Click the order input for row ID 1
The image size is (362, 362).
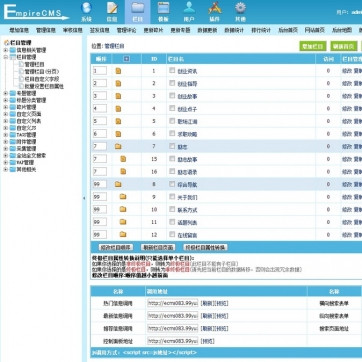[100, 71]
